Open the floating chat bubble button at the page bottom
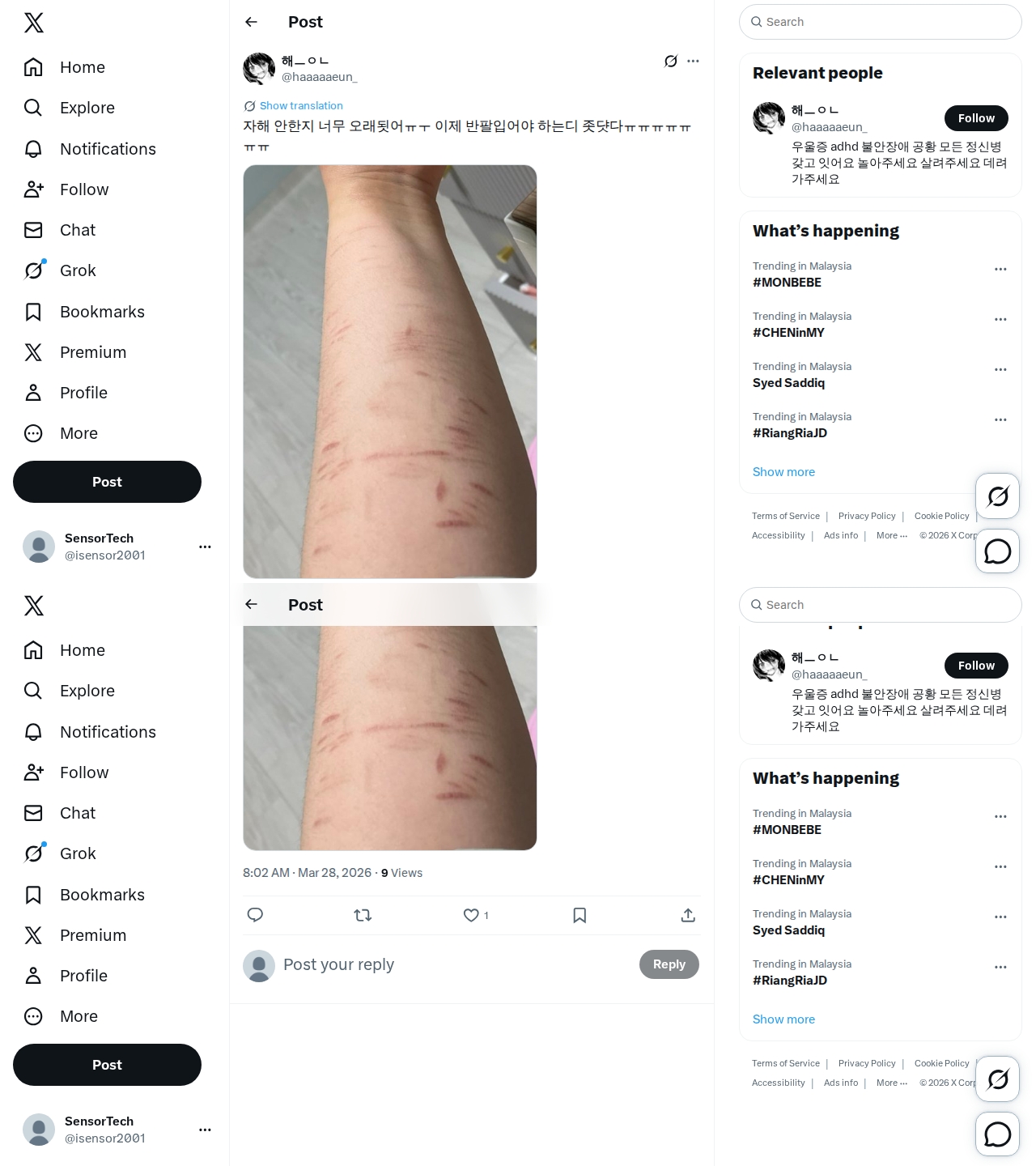The height and width of the screenshot is (1166, 1036). click(x=997, y=1134)
